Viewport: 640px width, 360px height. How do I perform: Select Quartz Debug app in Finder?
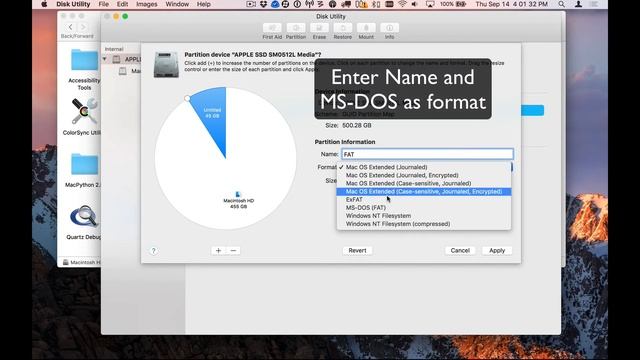pos(84,222)
